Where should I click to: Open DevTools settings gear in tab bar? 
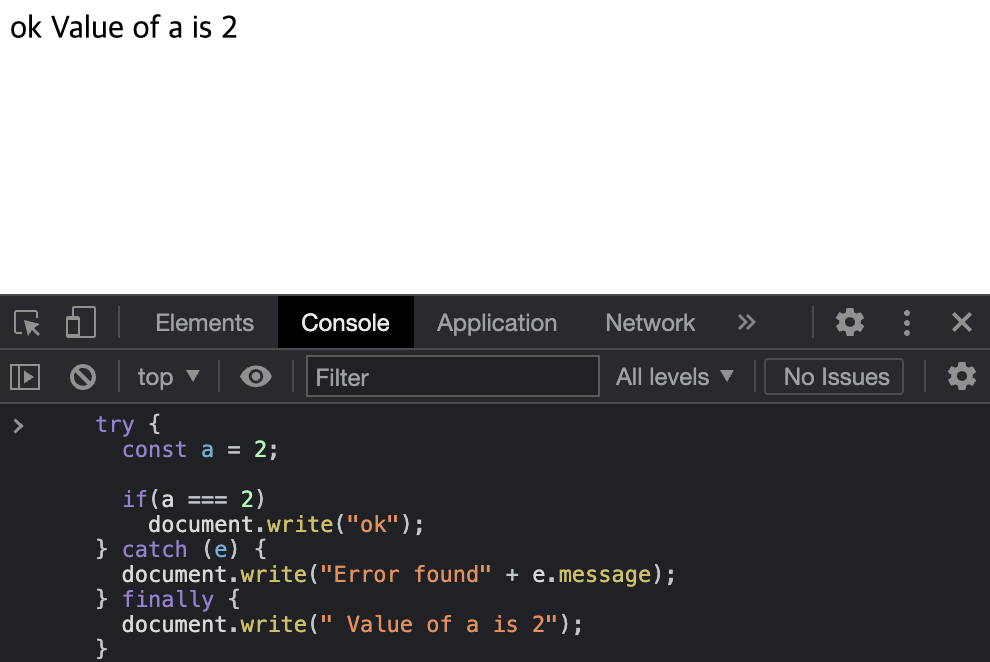[x=850, y=322]
